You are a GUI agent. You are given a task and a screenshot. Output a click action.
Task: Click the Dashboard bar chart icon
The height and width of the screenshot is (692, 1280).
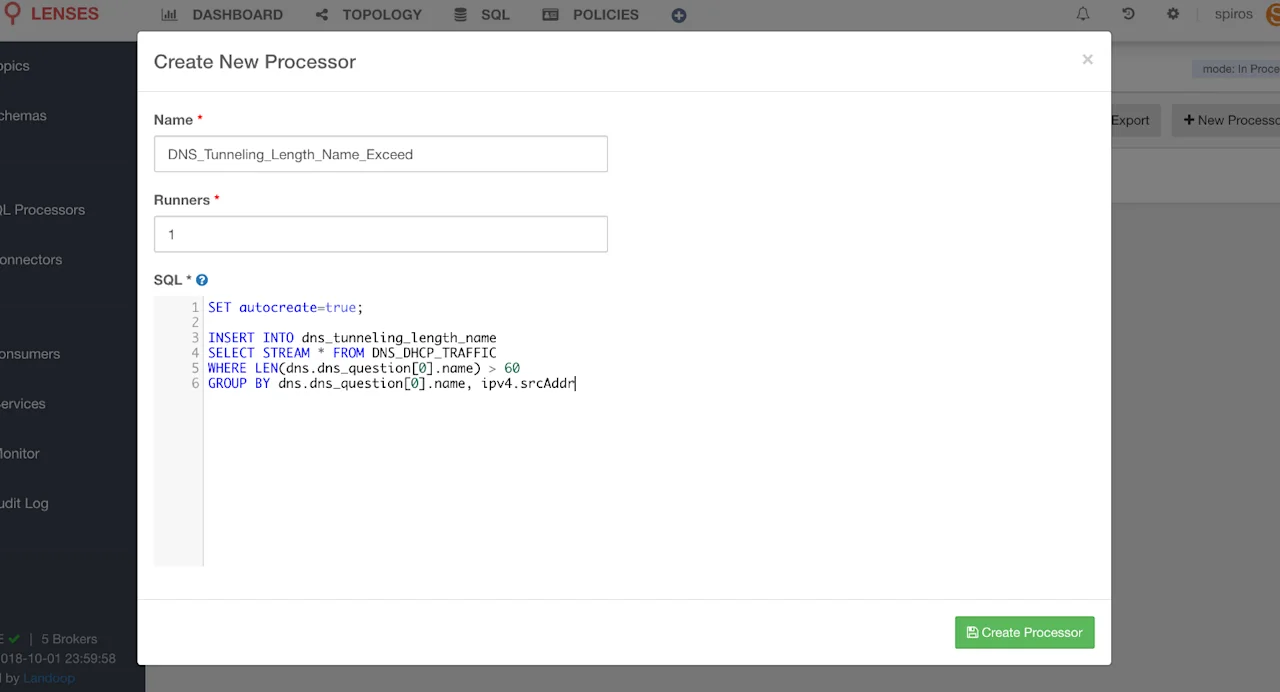click(169, 15)
